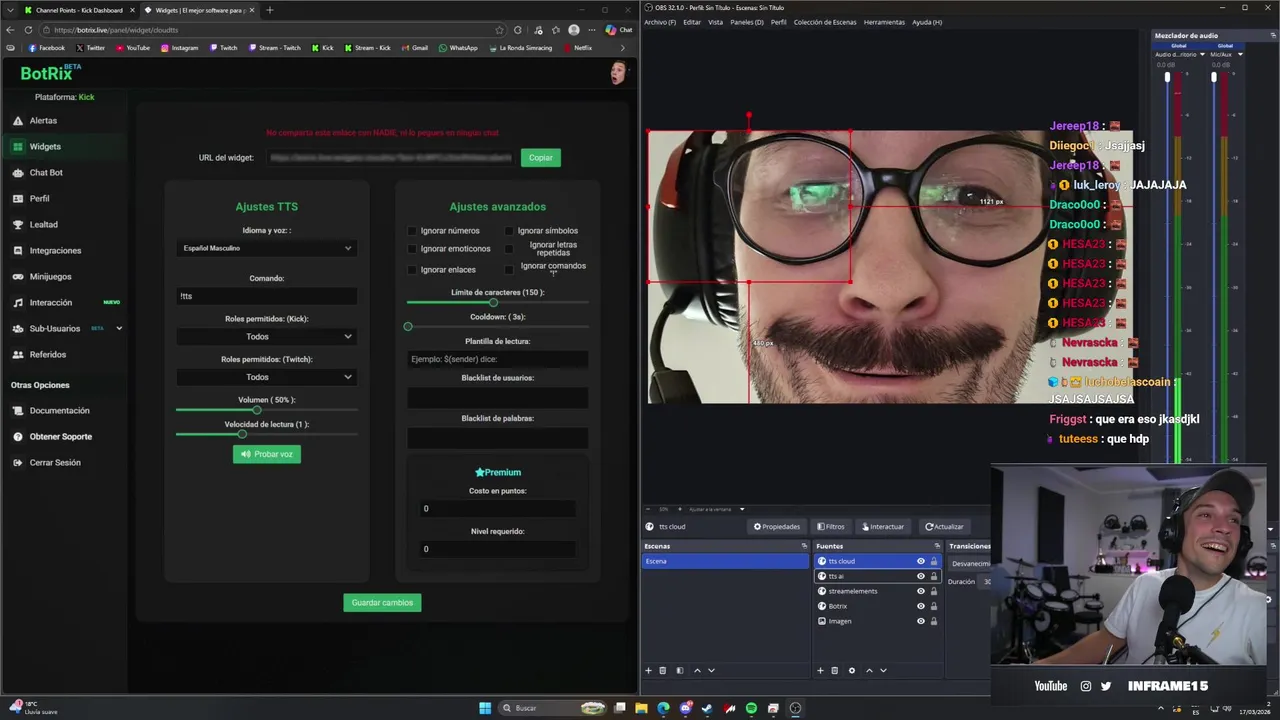Remove the selected scene in OBS Escenas

(x=662, y=670)
